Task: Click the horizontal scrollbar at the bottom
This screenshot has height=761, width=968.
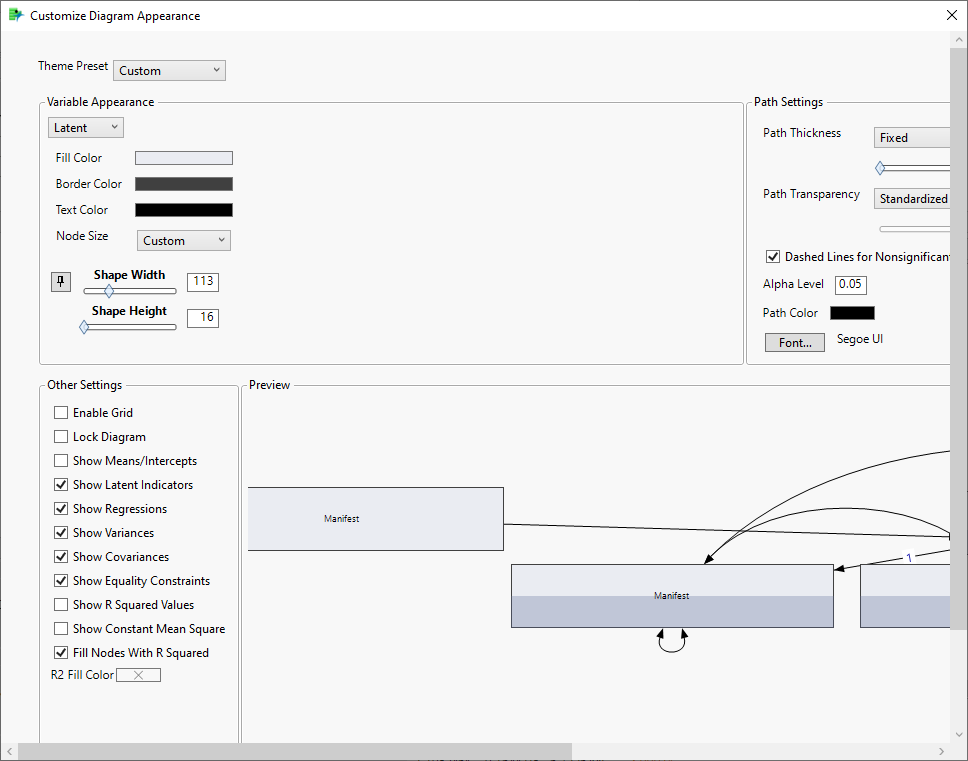Action: coord(295,750)
